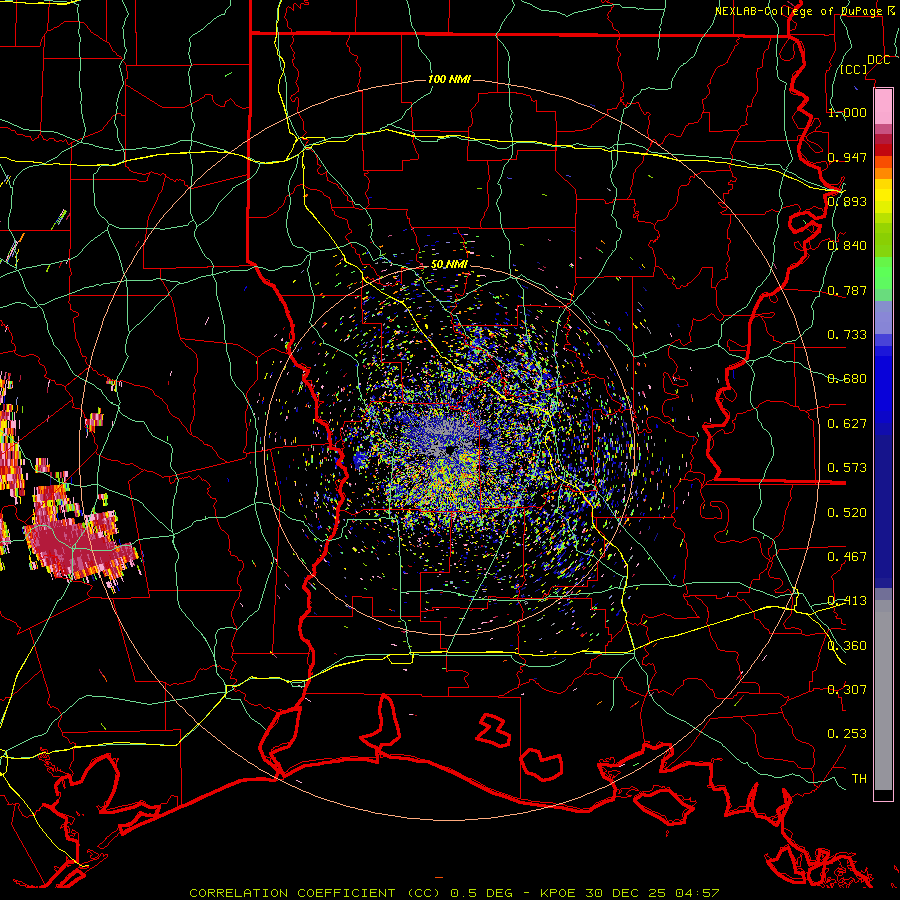Click the 50 NMI range ring label
Image resolution: width=900 pixels, height=900 pixels.
(449, 265)
